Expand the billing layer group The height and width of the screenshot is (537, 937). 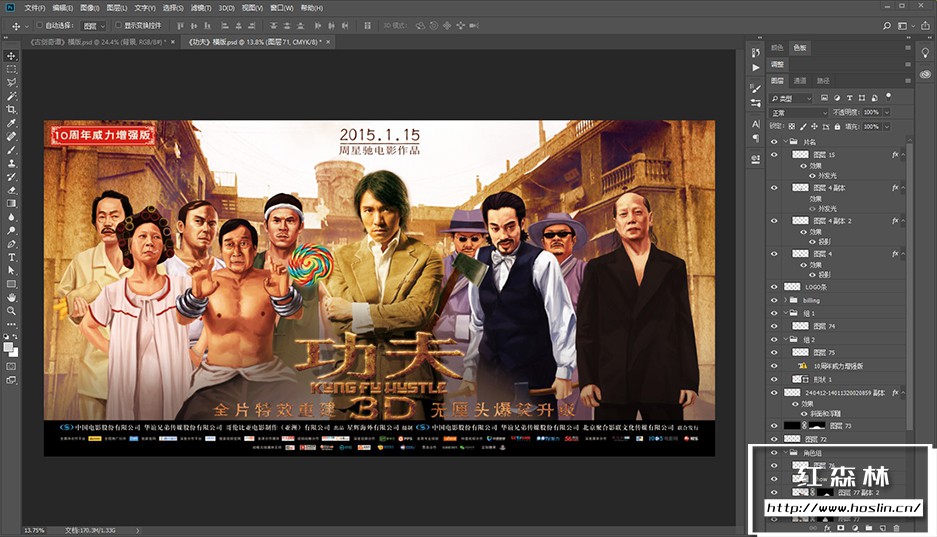(786, 300)
